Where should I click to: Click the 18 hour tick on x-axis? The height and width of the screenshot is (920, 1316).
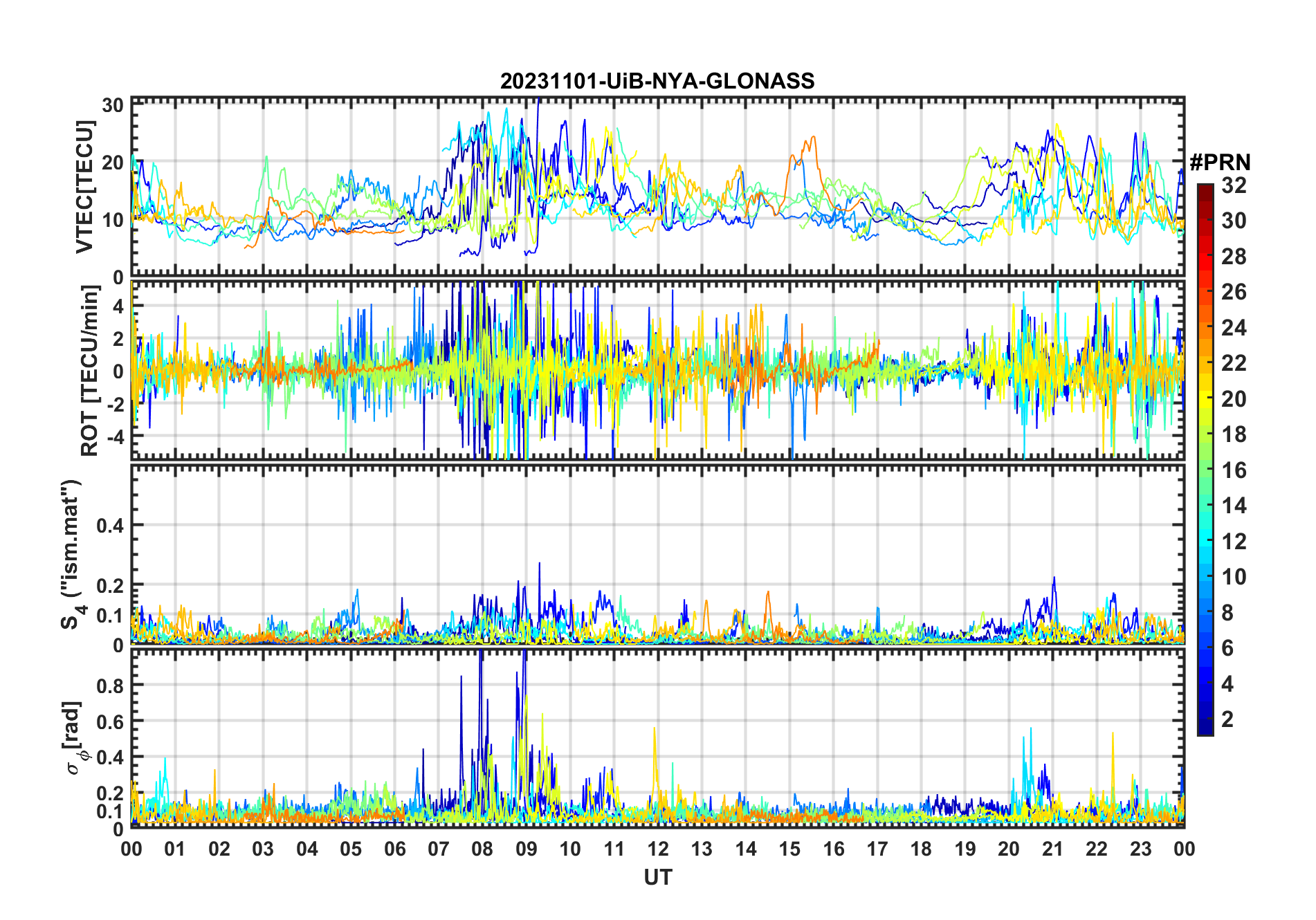point(921,849)
